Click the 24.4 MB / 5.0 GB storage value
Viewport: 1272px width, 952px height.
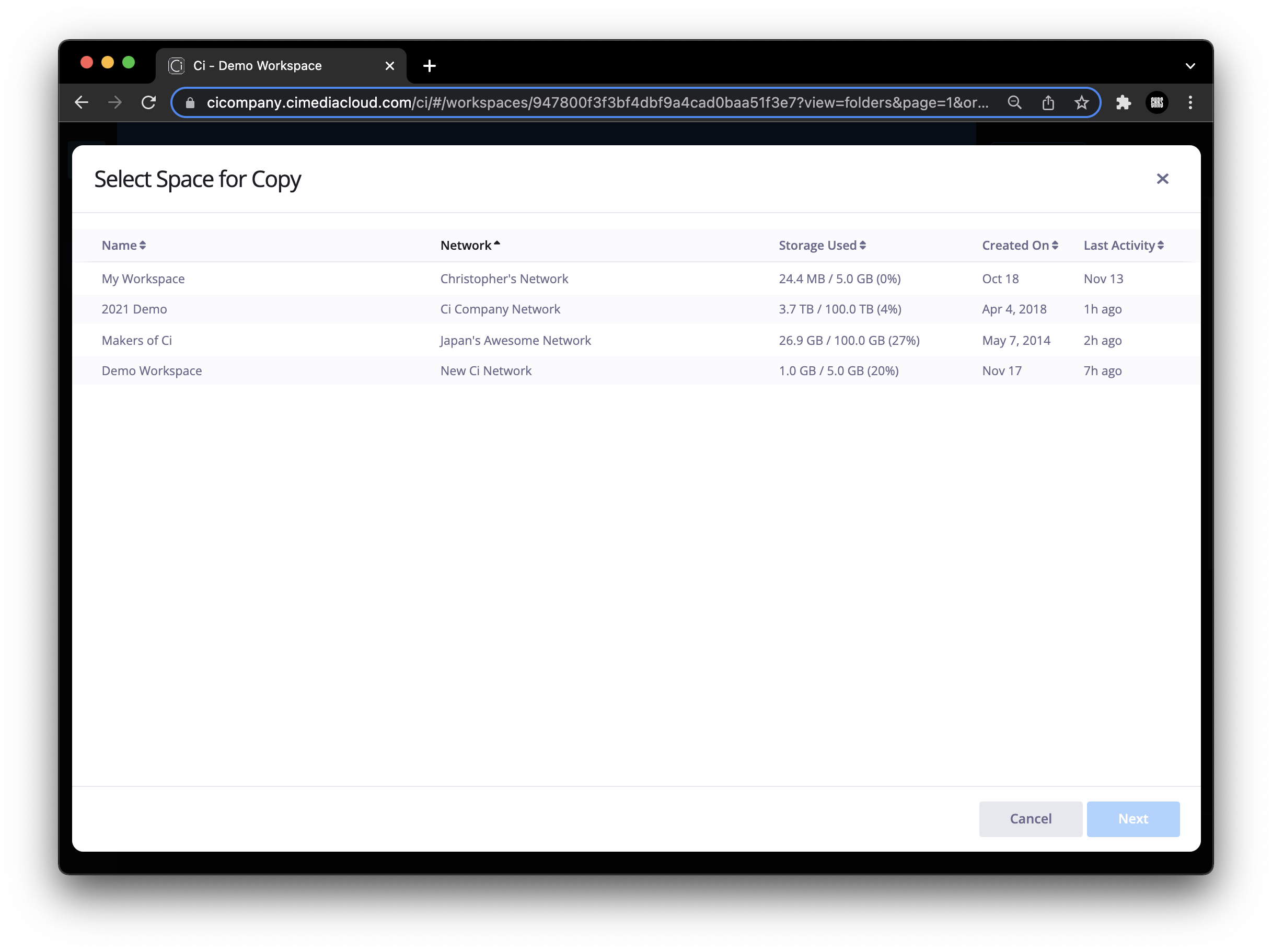pos(840,279)
